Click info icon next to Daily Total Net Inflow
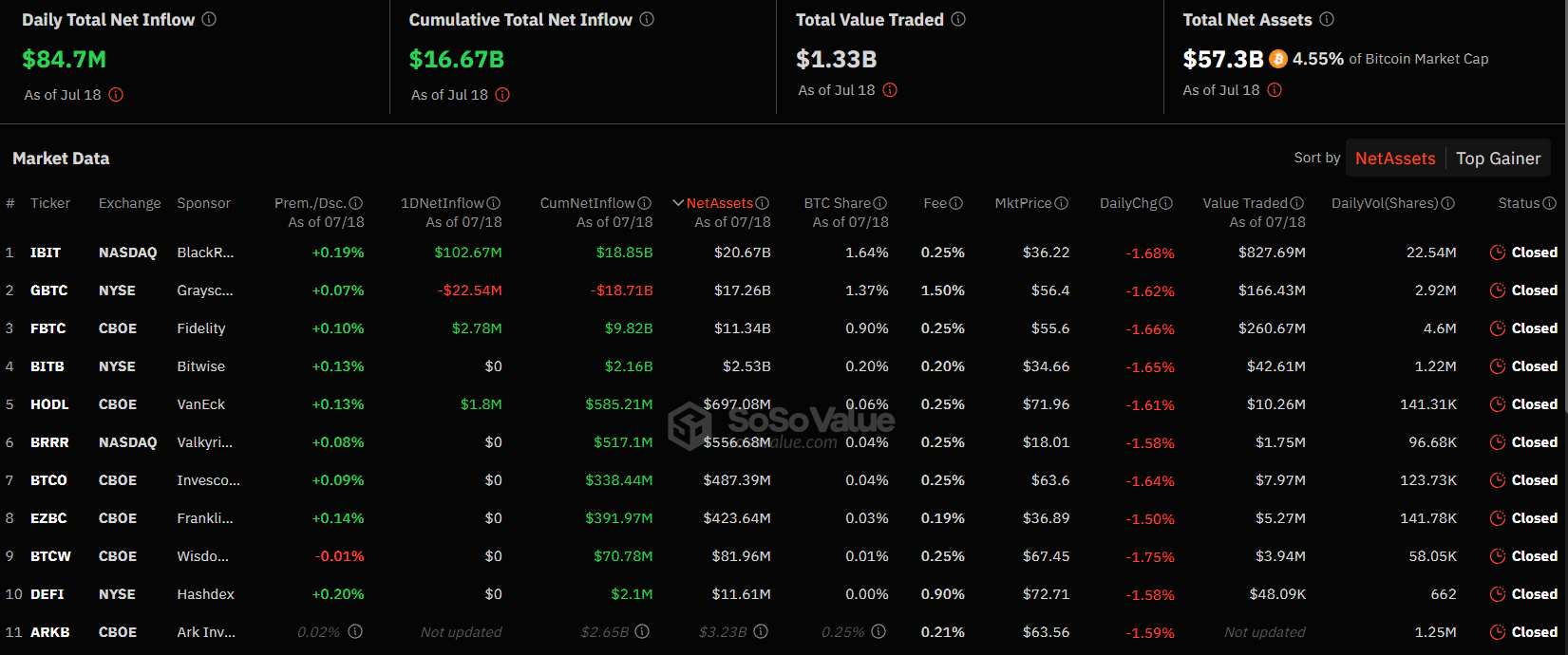This screenshot has width=1568, height=655. (209, 19)
